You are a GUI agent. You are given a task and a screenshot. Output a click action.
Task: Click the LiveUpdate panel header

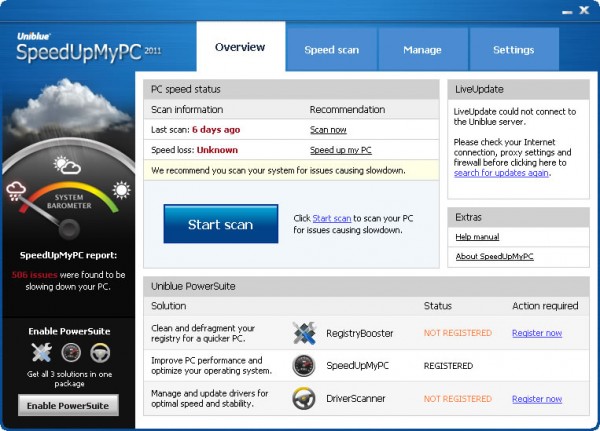[x=518, y=90]
